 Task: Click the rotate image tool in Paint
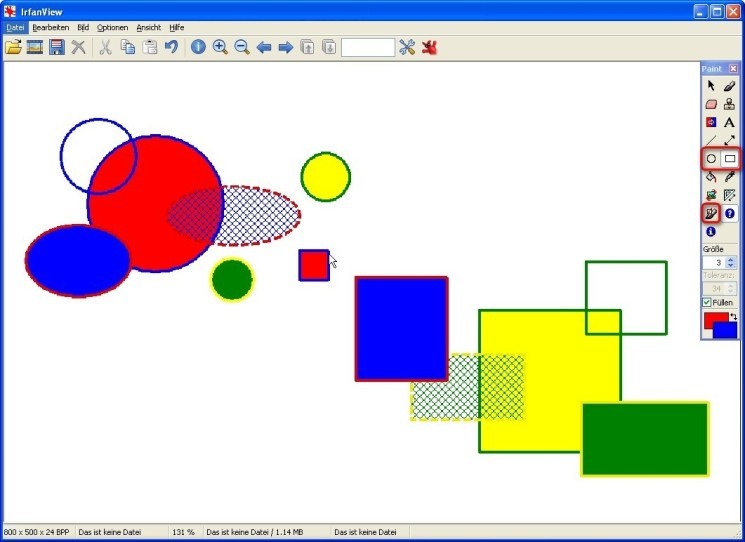click(711, 195)
